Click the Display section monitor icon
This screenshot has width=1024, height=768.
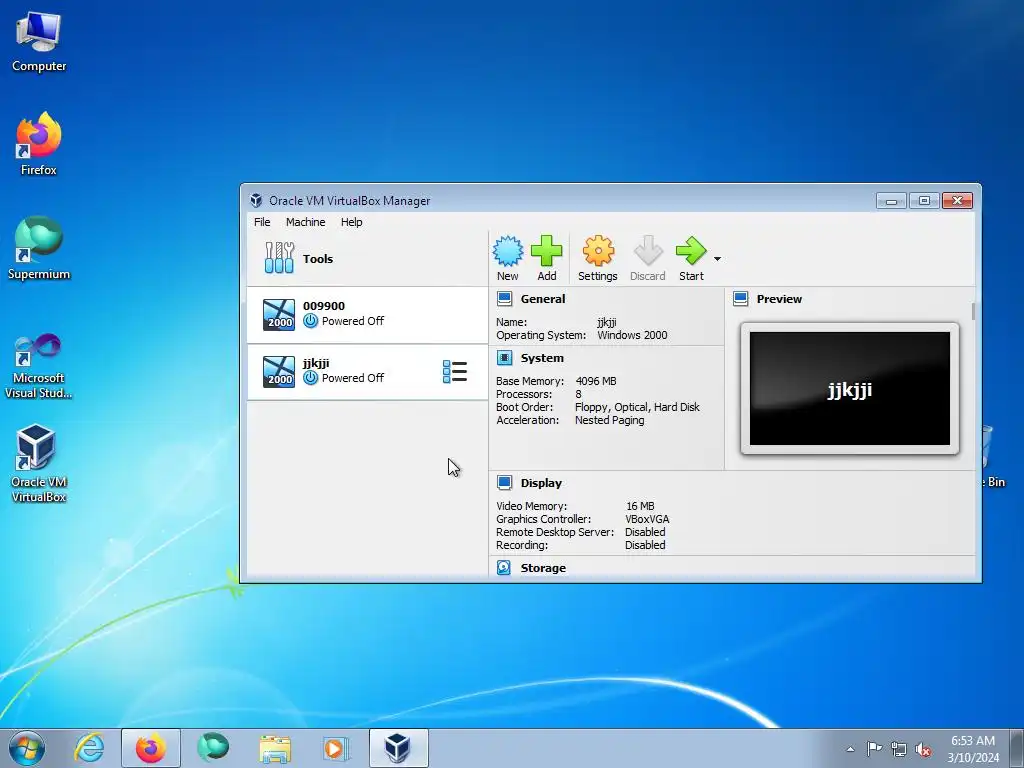[x=505, y=483]
